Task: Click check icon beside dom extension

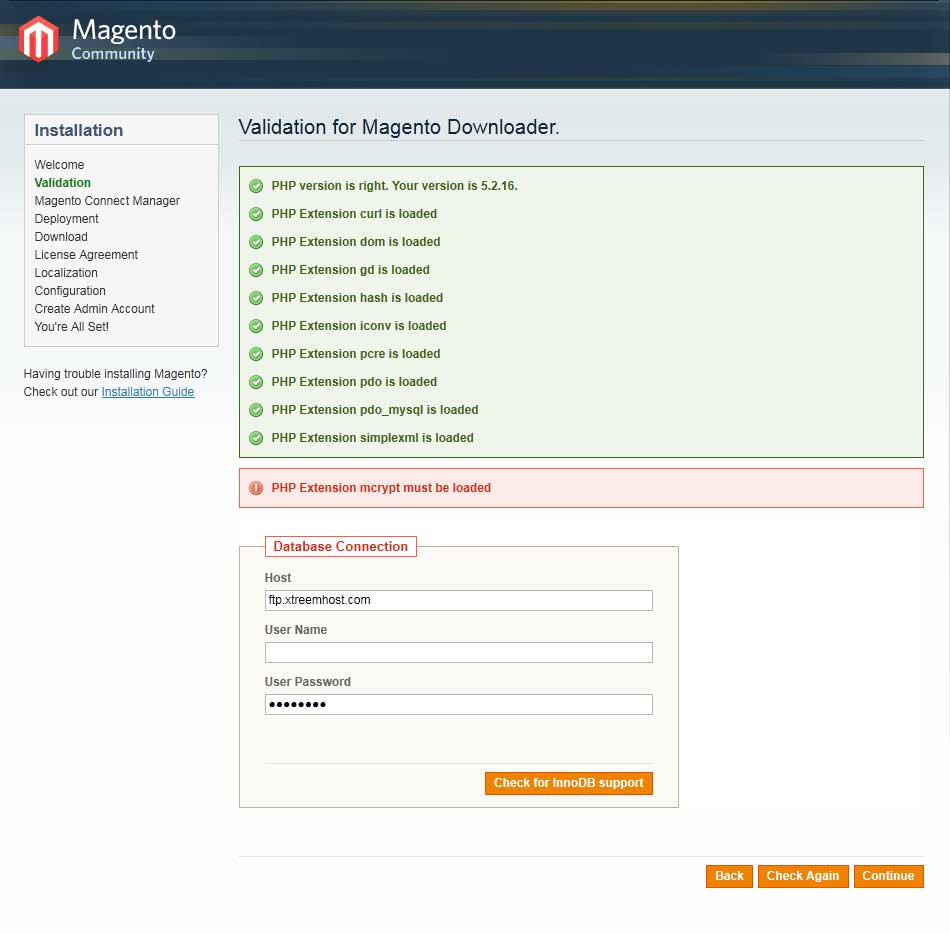Action: click(x=256, y=242)
